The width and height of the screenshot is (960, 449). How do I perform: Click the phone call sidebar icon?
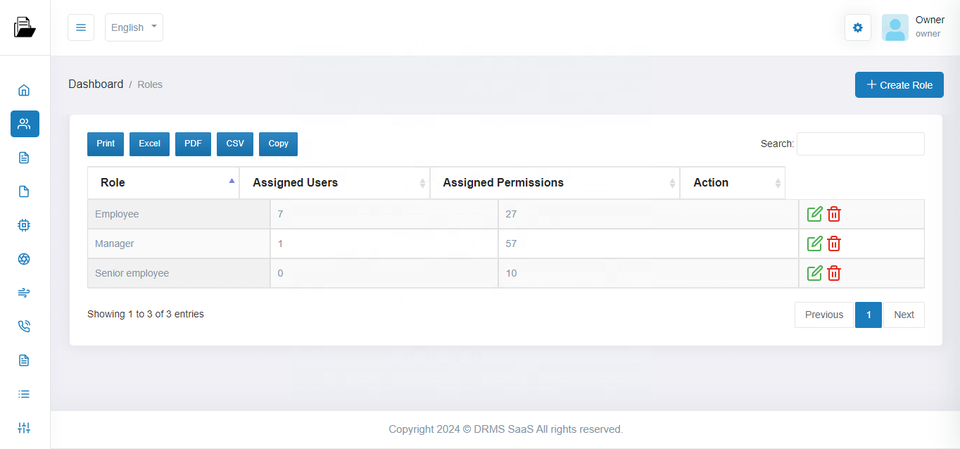25,326
